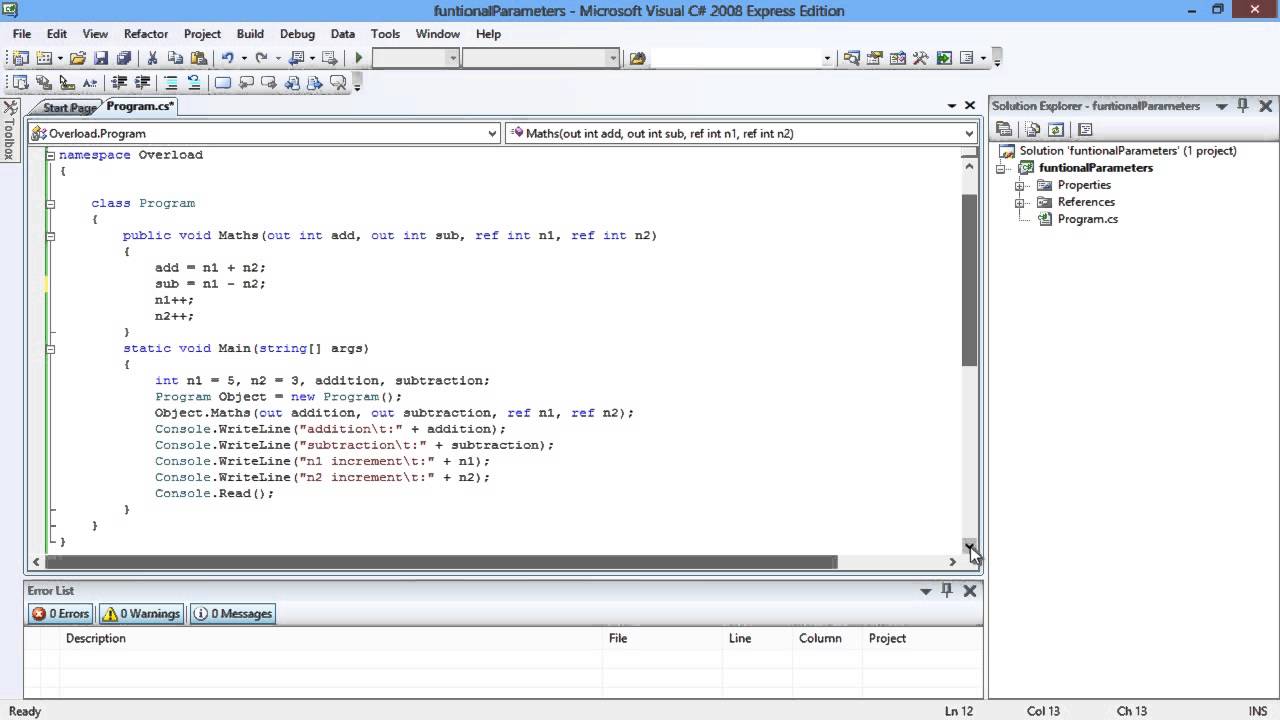Screen dimensions: 1280x720
Task: Open Toolbox using hammer-and-wrench icon
Action: pos(920,58)
